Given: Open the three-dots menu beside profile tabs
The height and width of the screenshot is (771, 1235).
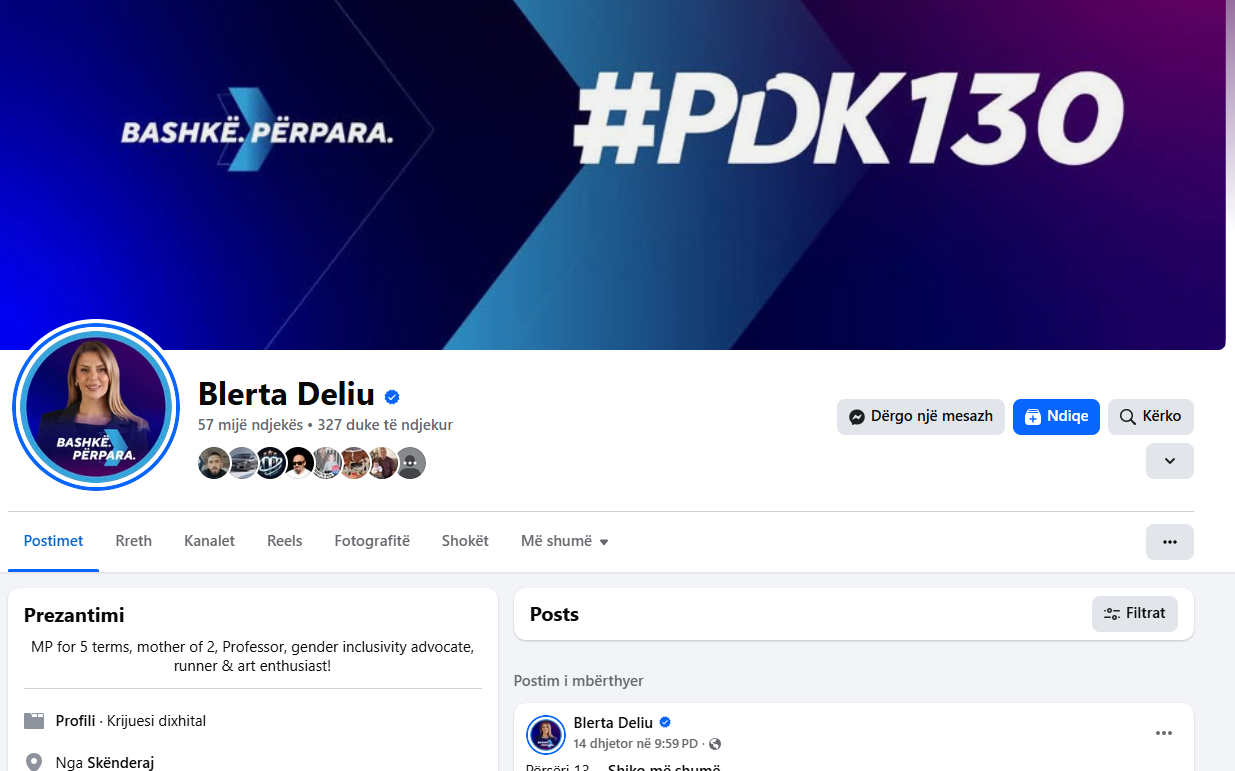Looking at the screenshot, I should (x=1170, y=541).
